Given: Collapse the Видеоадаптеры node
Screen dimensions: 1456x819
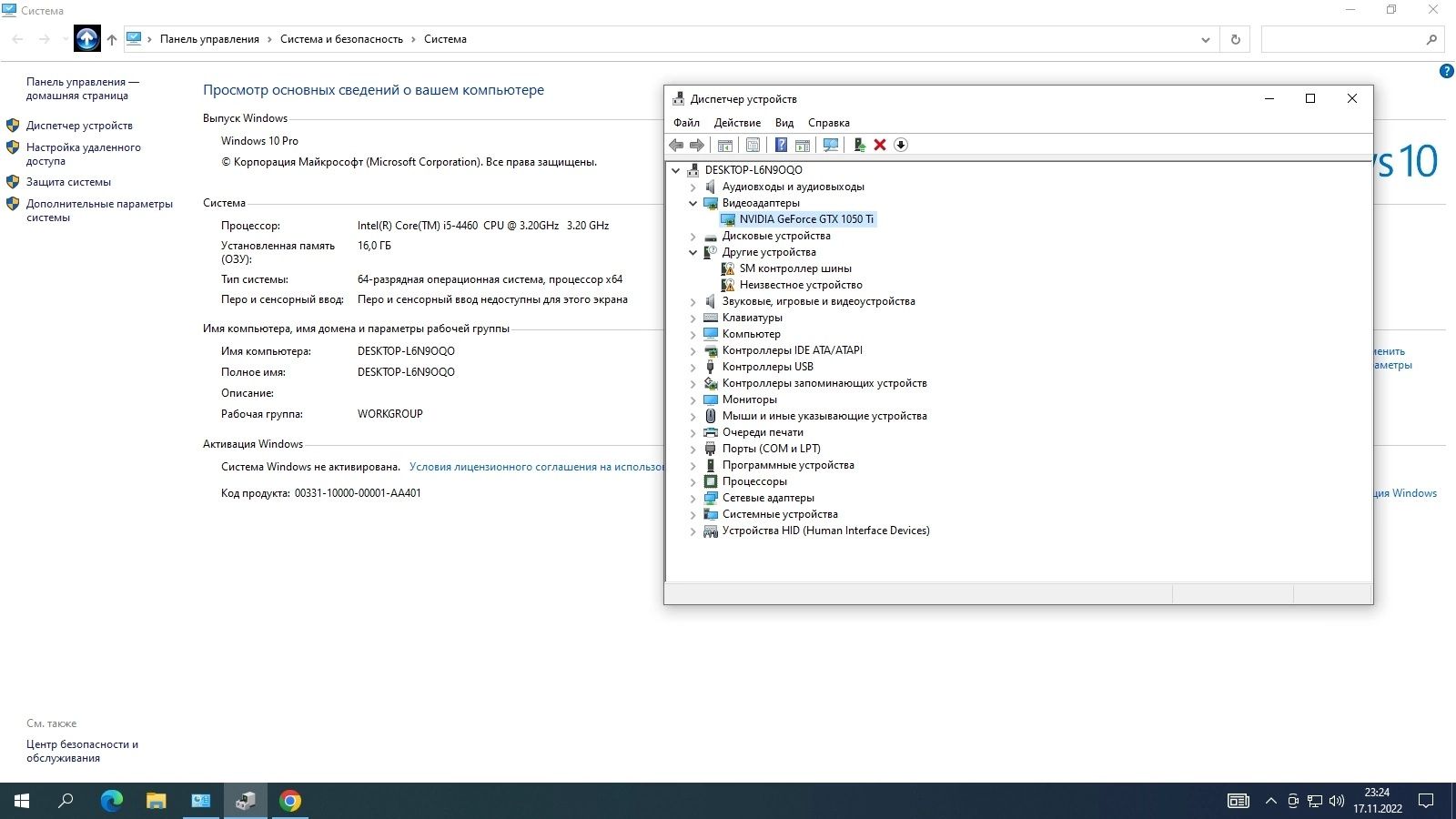Looking at the screenshot, I should tap(693, 203).
